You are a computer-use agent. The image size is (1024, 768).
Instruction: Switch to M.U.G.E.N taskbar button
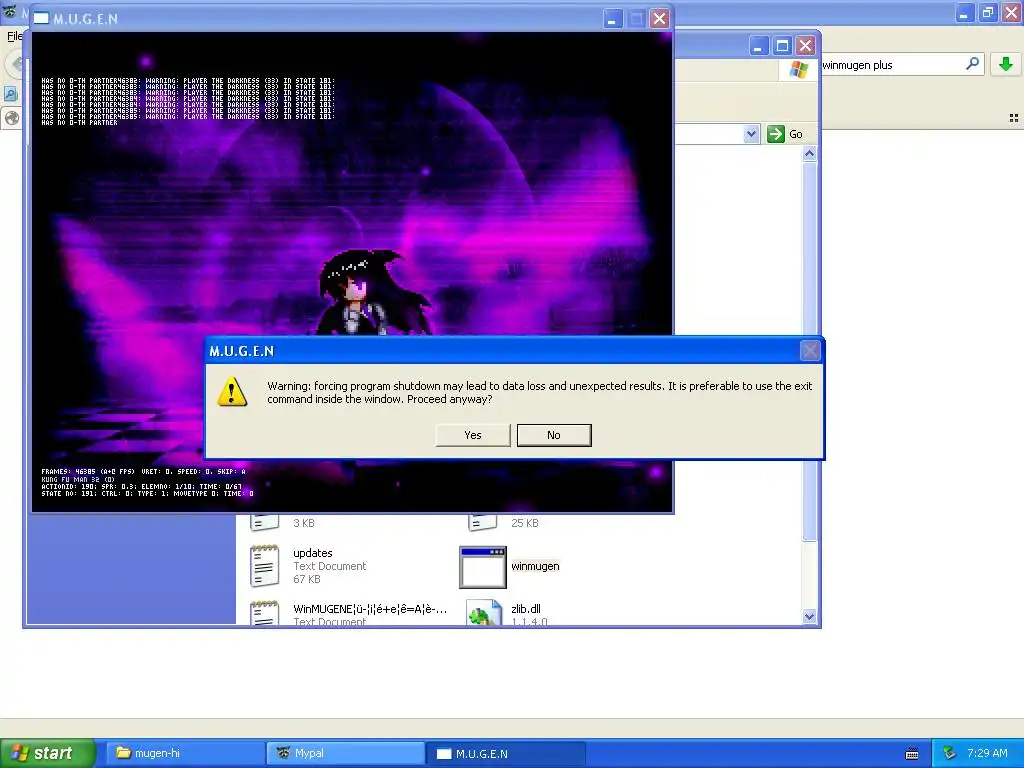coord(505,753)
